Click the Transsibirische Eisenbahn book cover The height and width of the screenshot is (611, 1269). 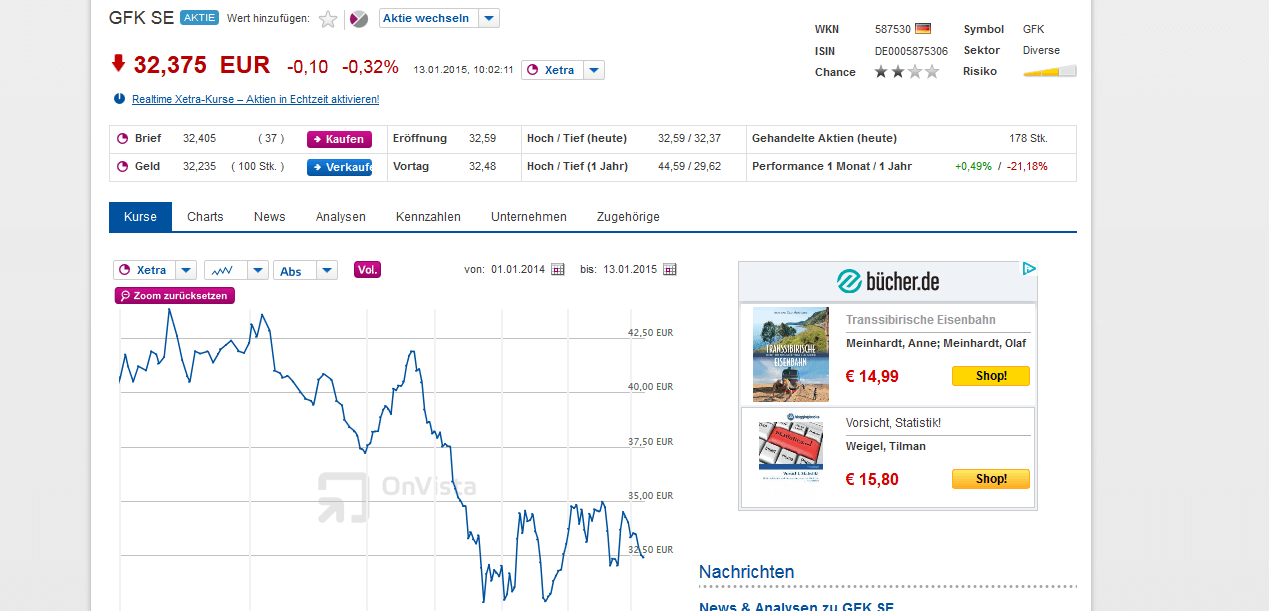(x=791, y=354)
